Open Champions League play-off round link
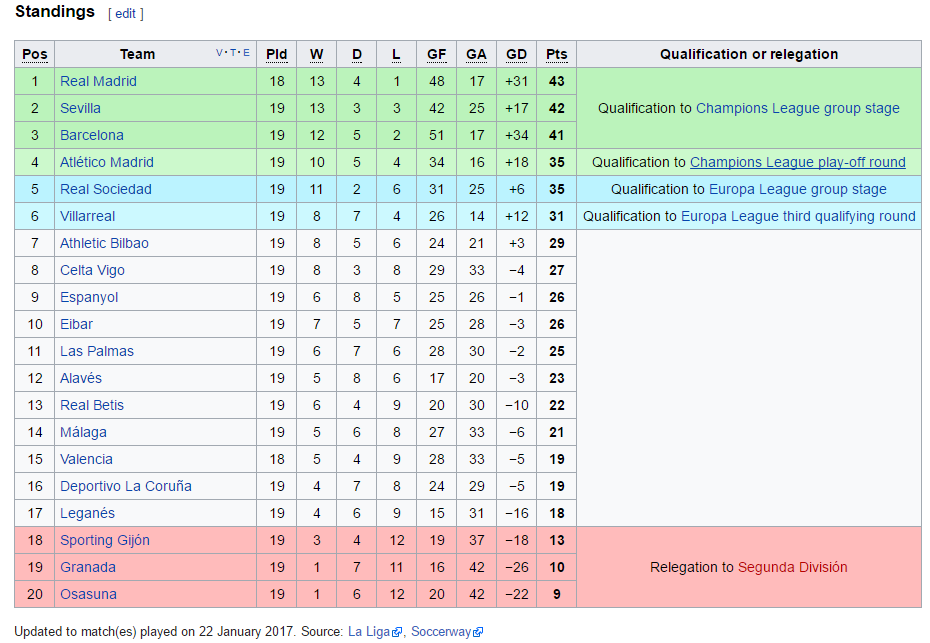The image size is (930, 643). [798, 163]
